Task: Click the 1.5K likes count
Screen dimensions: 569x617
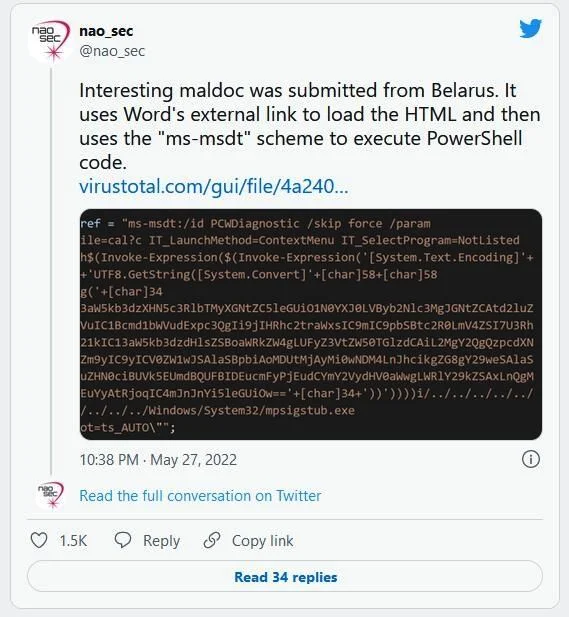Action: pyautogui.click(x=73, y=541)
